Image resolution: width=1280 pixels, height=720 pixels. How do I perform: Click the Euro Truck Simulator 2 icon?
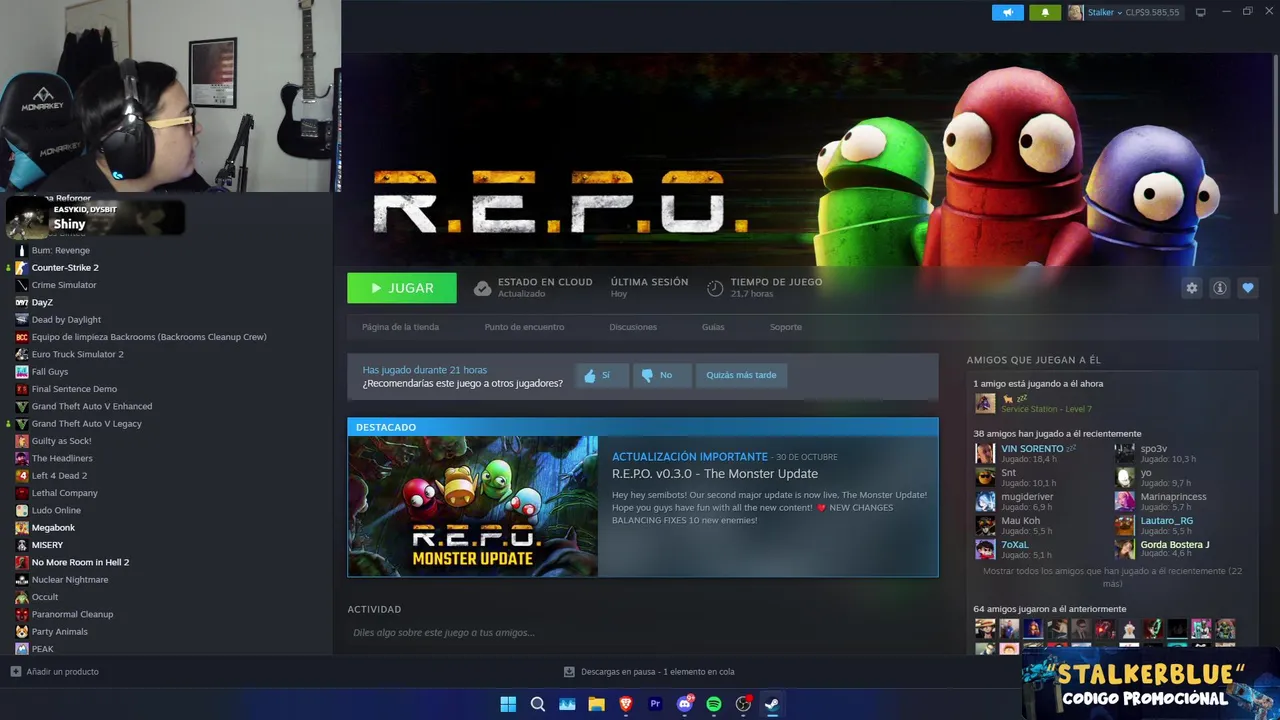22,354
